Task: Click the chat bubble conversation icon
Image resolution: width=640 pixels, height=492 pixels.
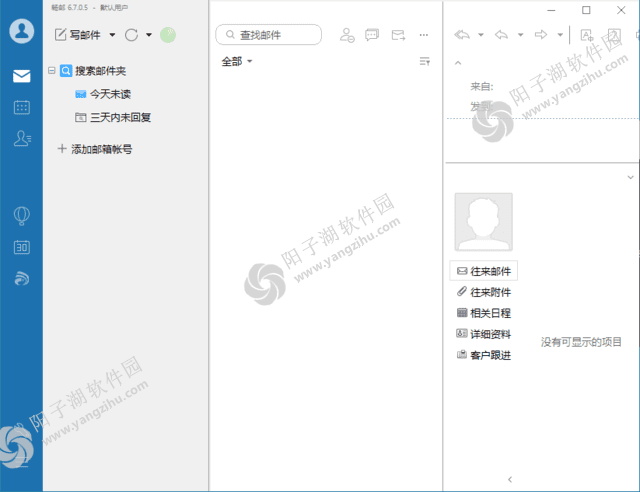Action: [372, 35]
